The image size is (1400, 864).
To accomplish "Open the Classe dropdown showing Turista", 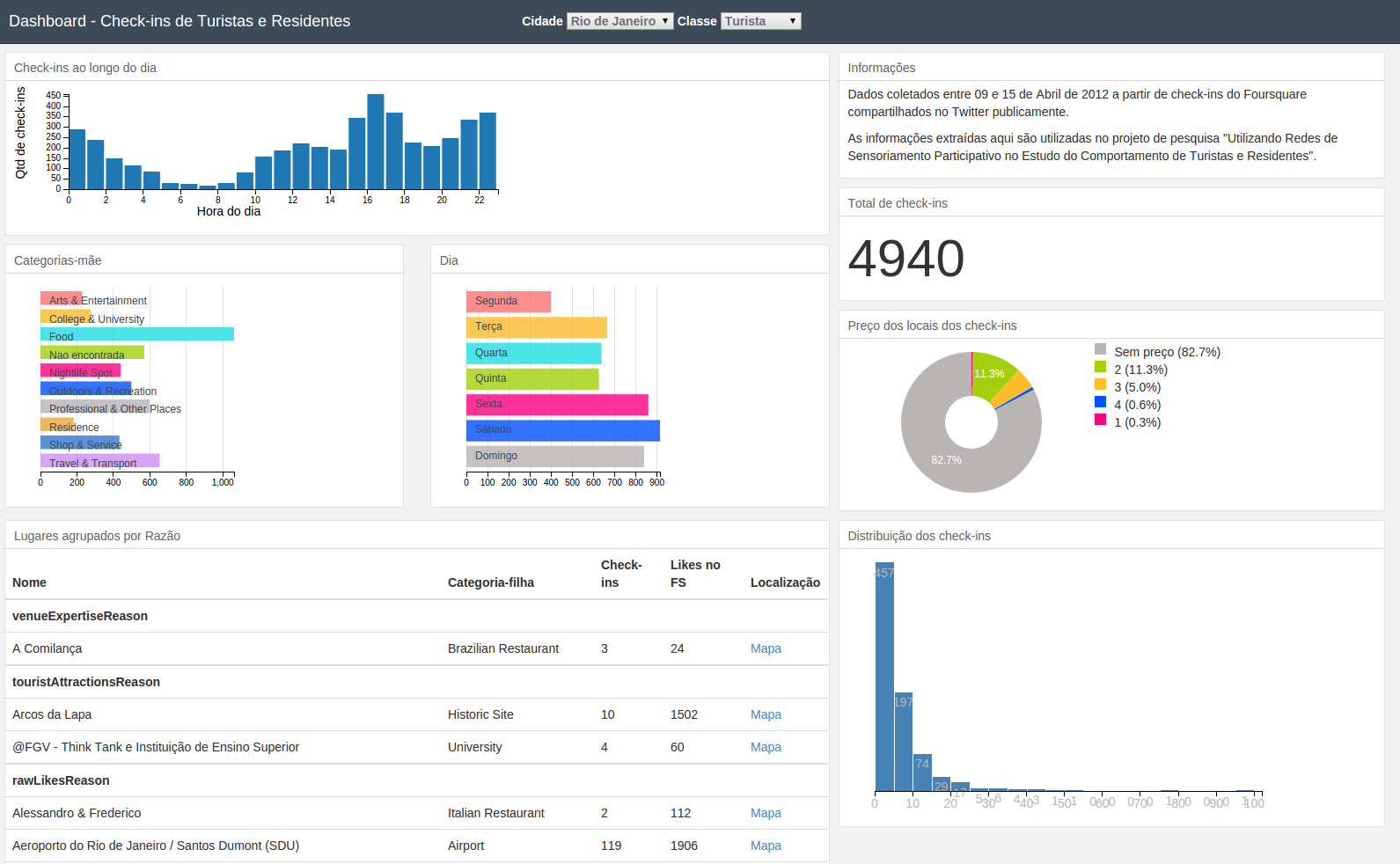I will [760, 21].
